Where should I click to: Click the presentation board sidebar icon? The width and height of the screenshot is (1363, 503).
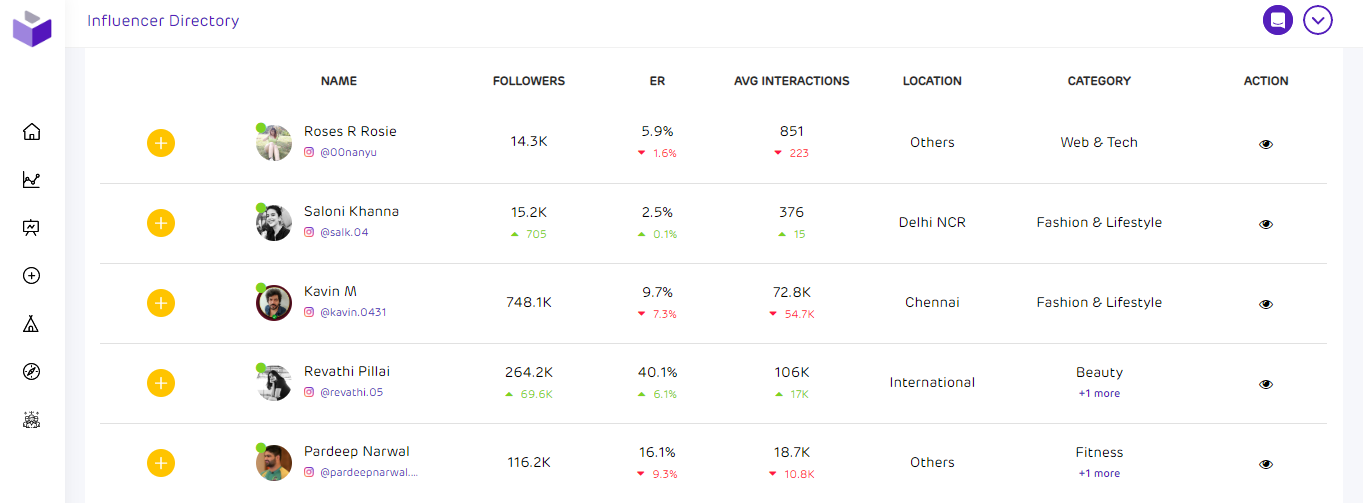(x=32, y=228)
